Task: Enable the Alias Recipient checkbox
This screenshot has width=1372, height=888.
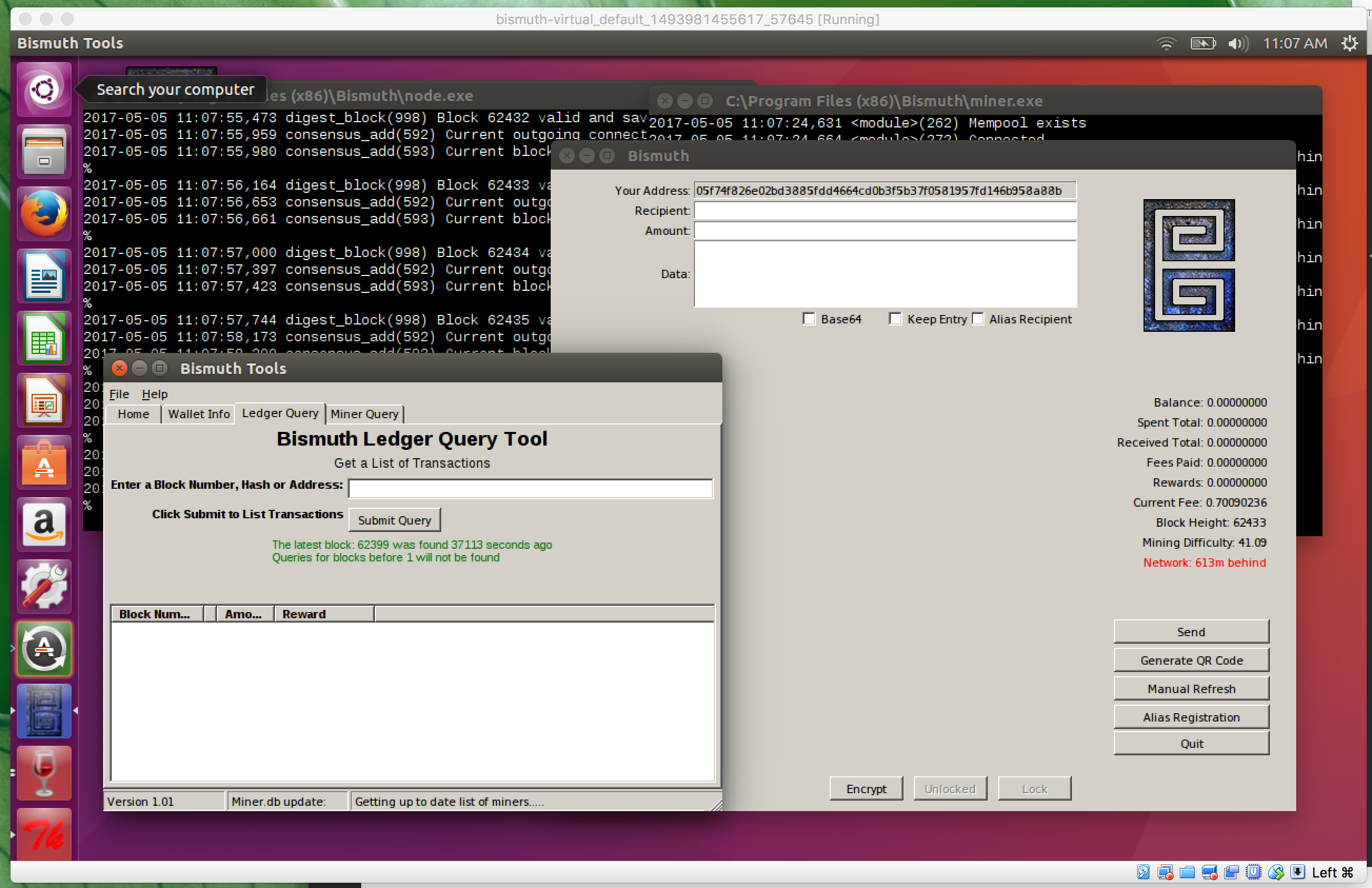Action: [x=978, y=319]
